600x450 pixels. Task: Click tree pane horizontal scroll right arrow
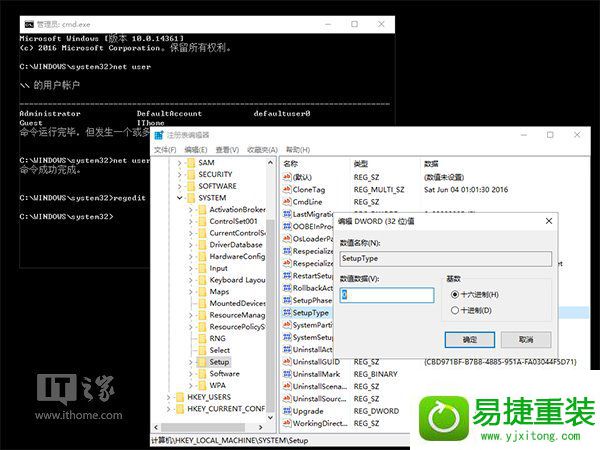261,427
